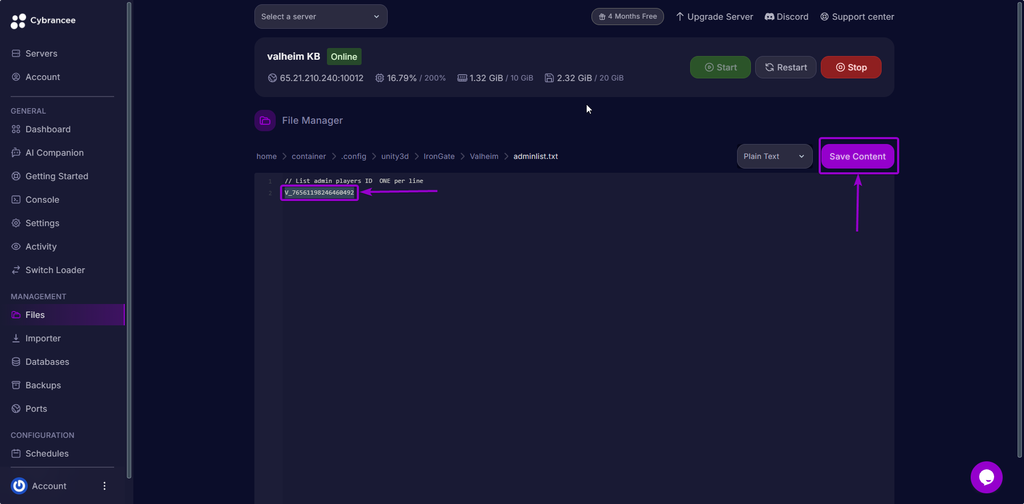Click the adminlist.txt breadcrumb
Image resolution: width=1024 pixels, height=504 pixels.
coord(536,157)
